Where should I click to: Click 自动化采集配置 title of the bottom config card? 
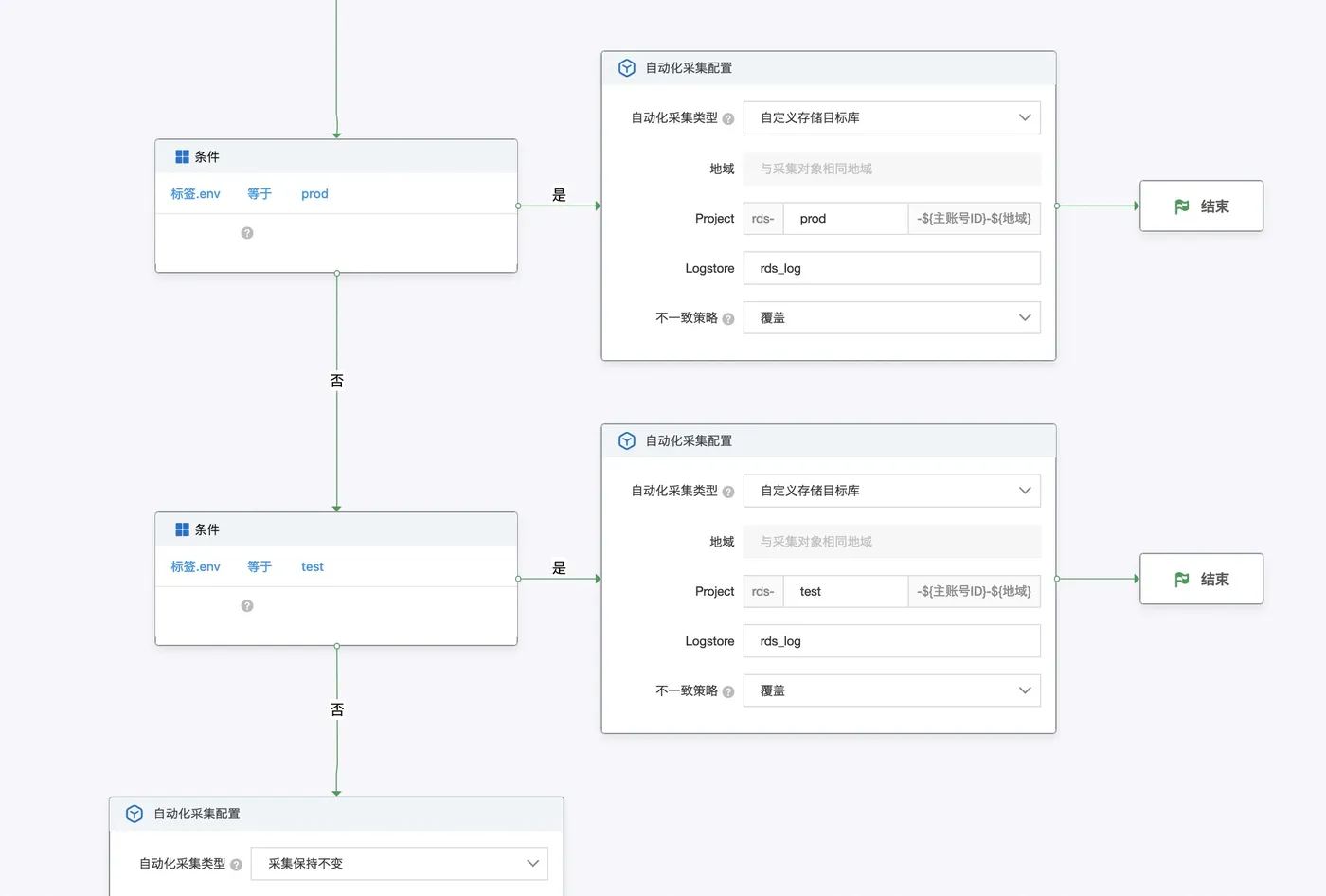coord(197,815)
